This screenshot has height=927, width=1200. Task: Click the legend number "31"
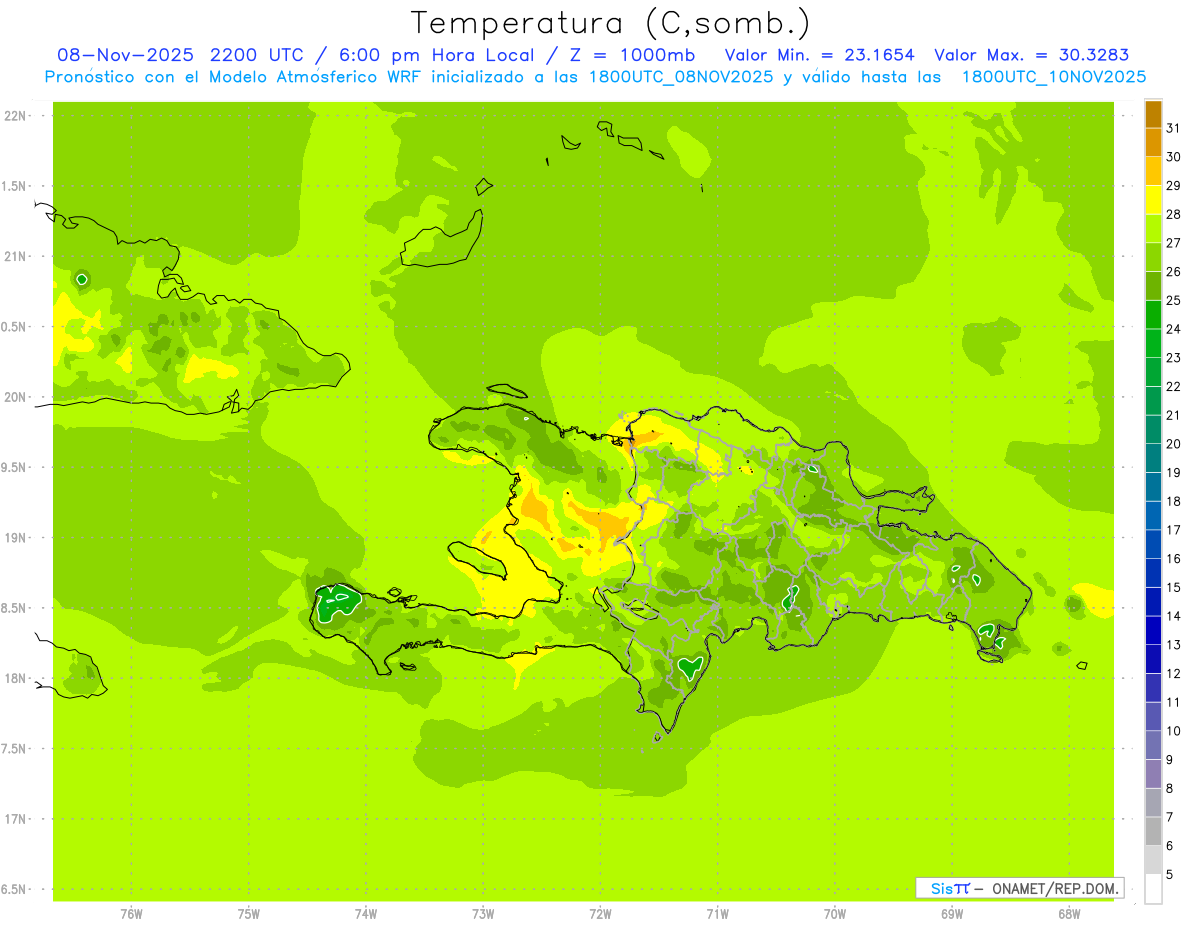tap(1173, 128)
